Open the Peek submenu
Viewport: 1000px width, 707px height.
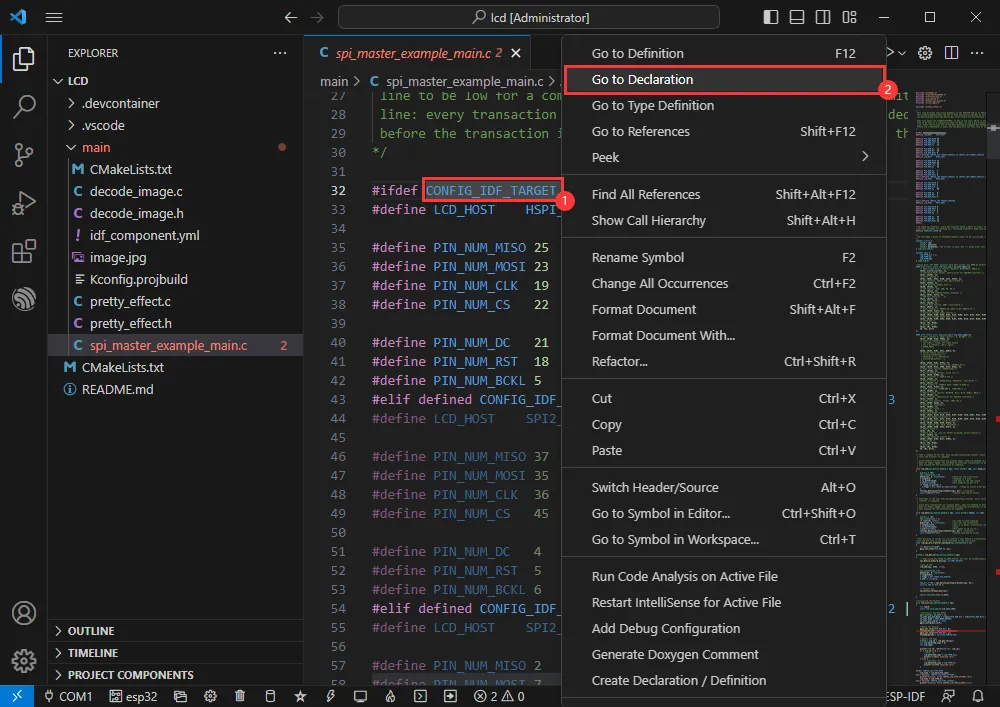605,157
